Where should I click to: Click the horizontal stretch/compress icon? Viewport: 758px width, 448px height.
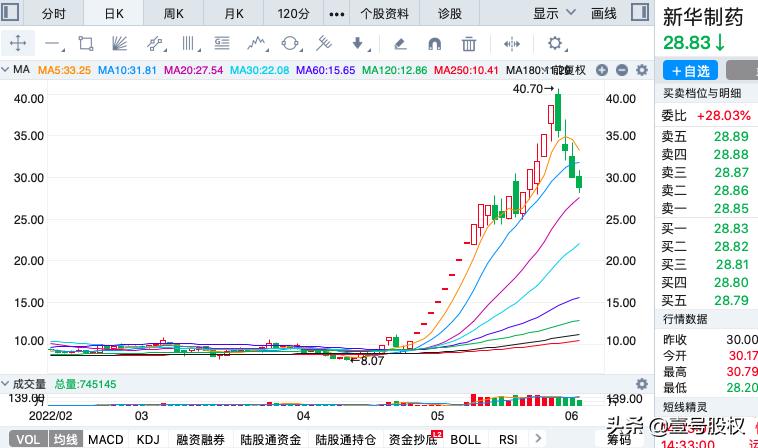511,44
